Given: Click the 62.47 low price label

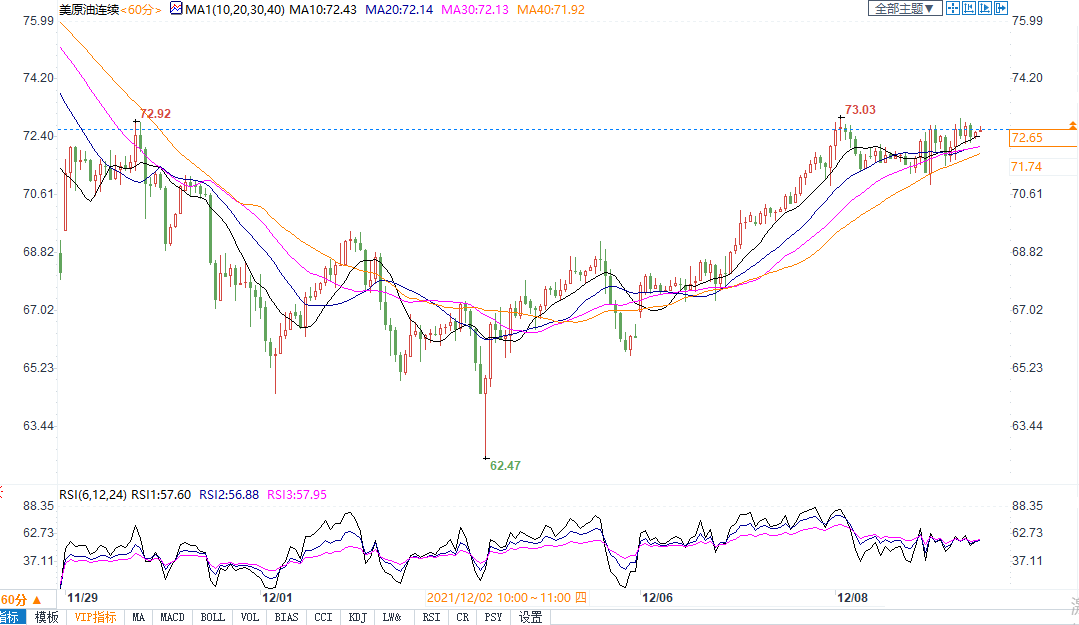Looking at the screenshot, I should pyautogui.click(x=504, y=465).
